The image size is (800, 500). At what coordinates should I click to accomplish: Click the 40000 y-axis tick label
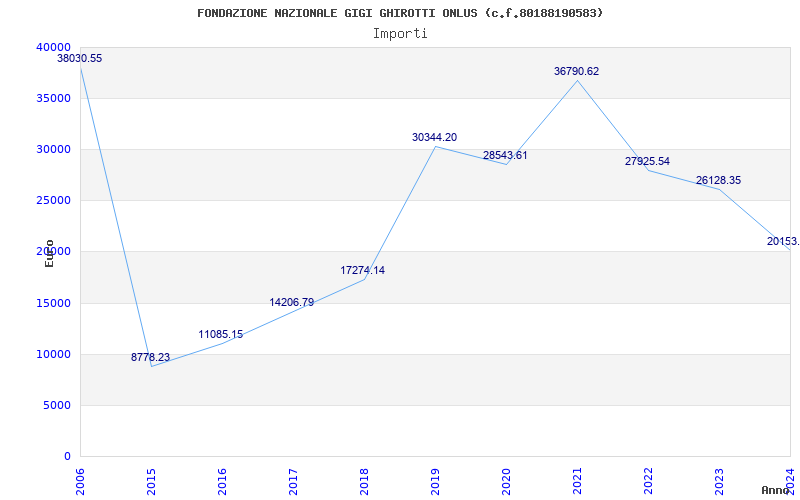point(53,47)
